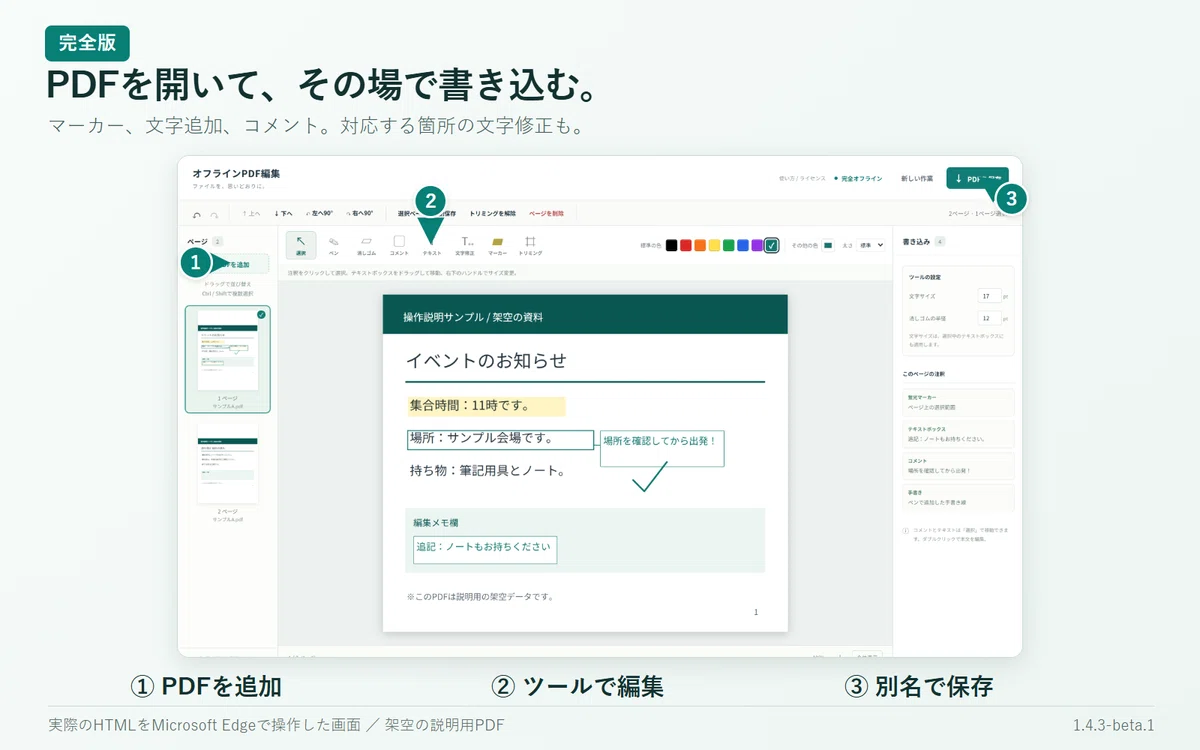The height and width of the screenshot is (750, 1200).
Task: Select the 手書き annotation entry
Action: coord(957,498)
